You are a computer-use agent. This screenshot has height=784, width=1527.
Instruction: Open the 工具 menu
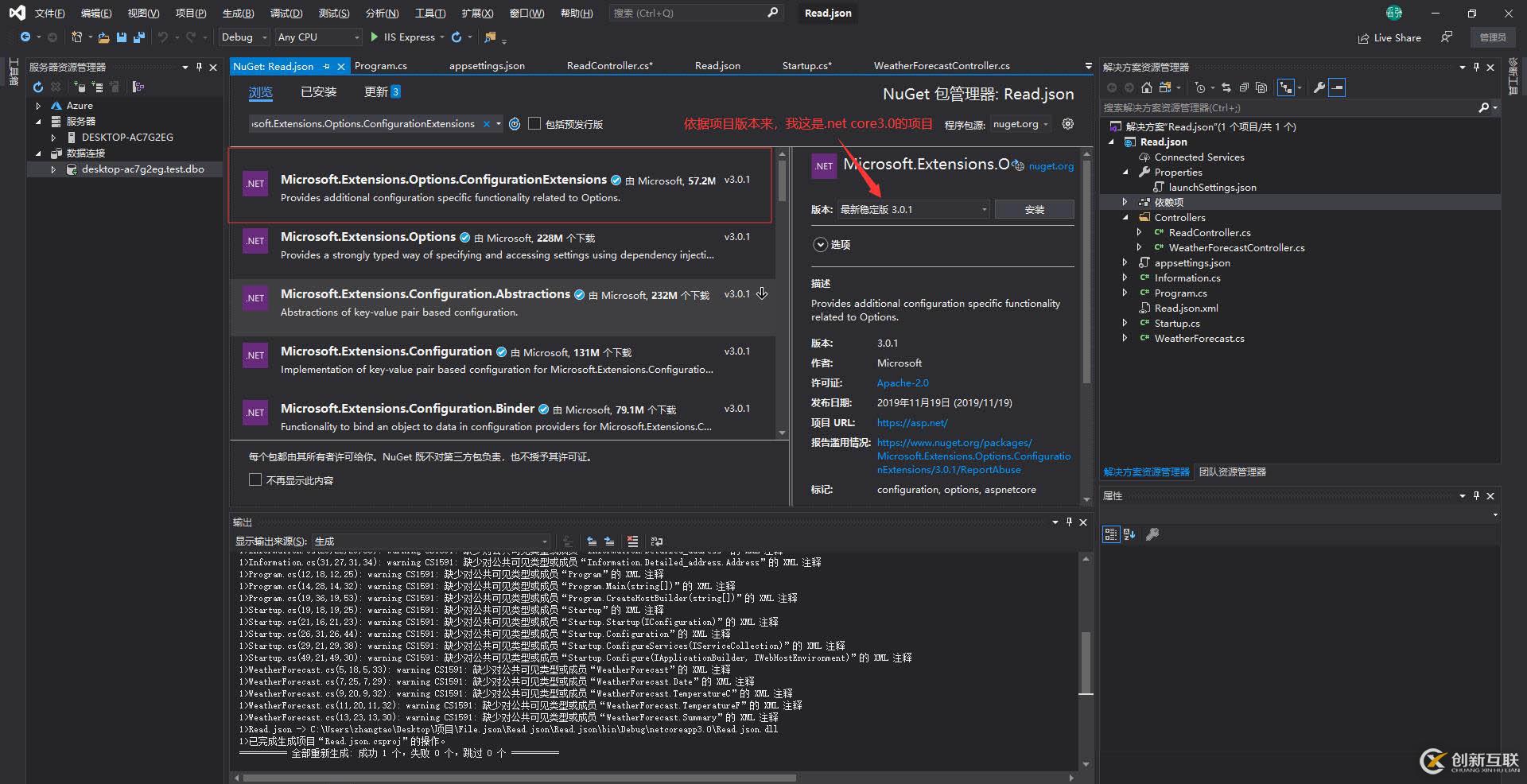[x=431, y=13]
